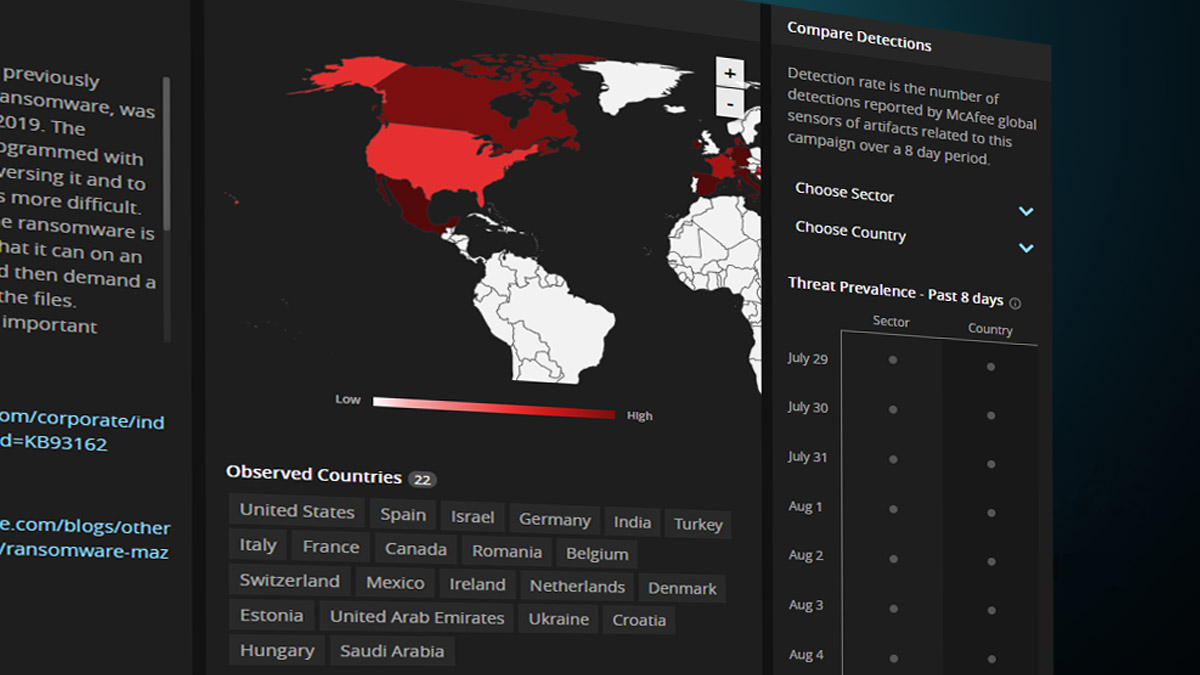This screenshot has height=675, width=1200.
Task: Select the Netherlands country tag
Action: click(577, 586)
